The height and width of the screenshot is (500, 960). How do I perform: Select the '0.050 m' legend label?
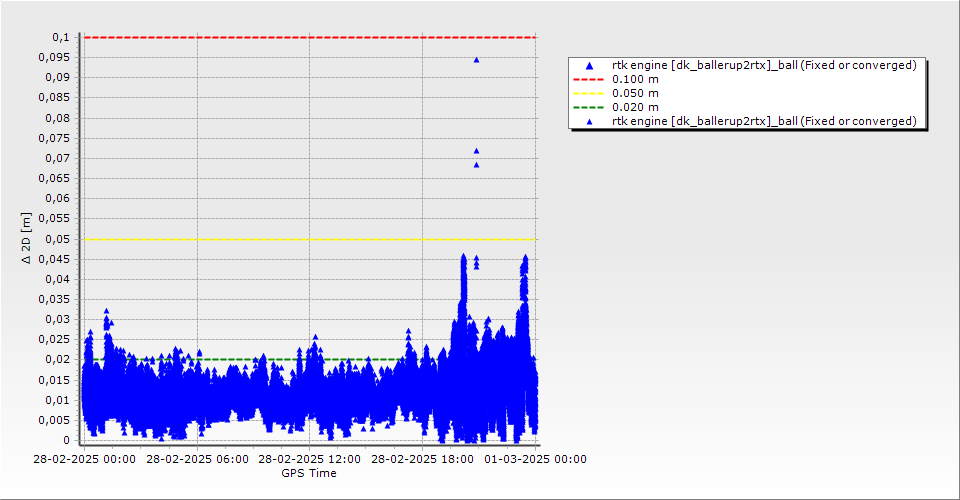[x=636, y=94]
